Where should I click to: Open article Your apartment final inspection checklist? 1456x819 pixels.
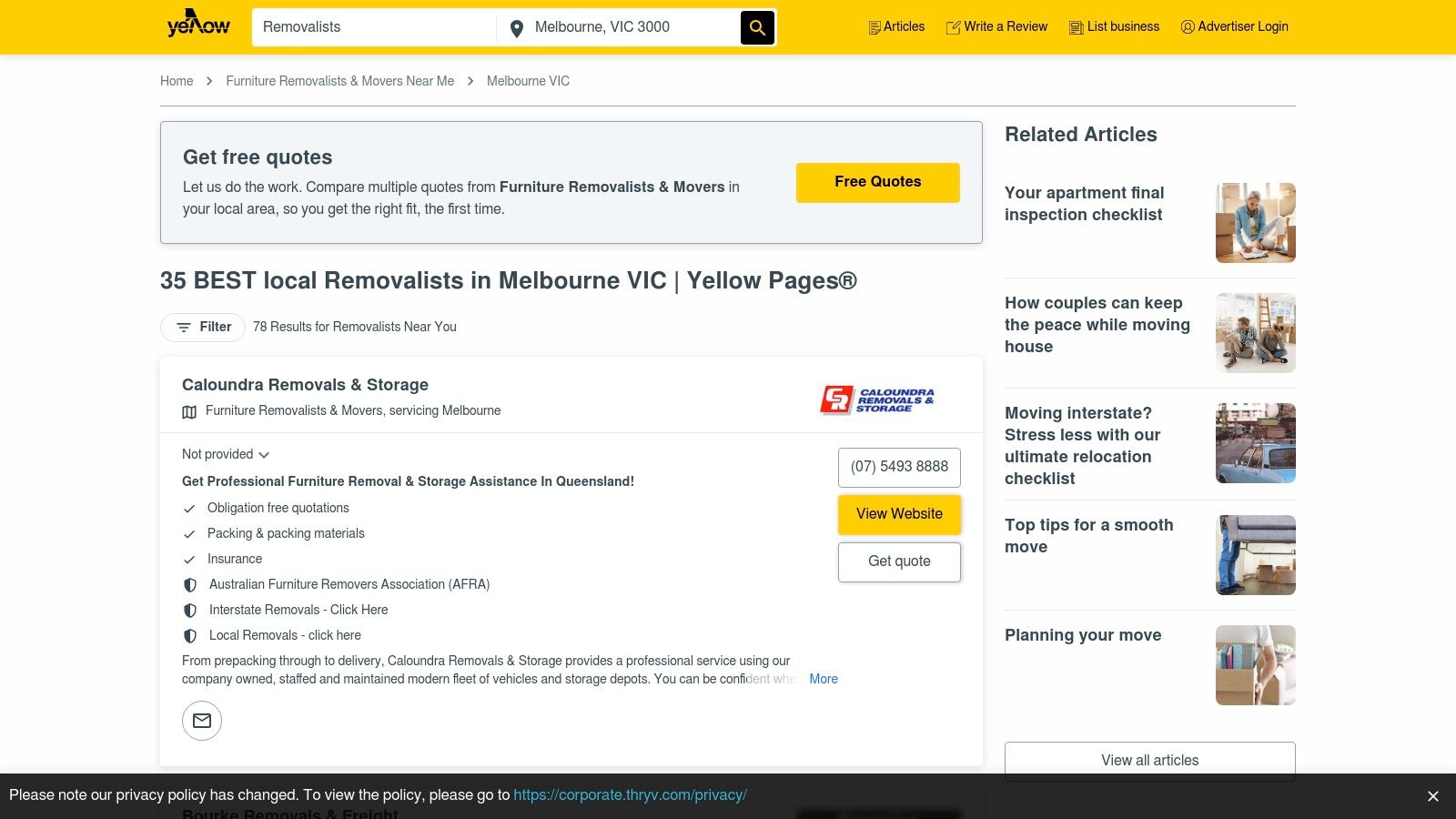click(1084, 204)
